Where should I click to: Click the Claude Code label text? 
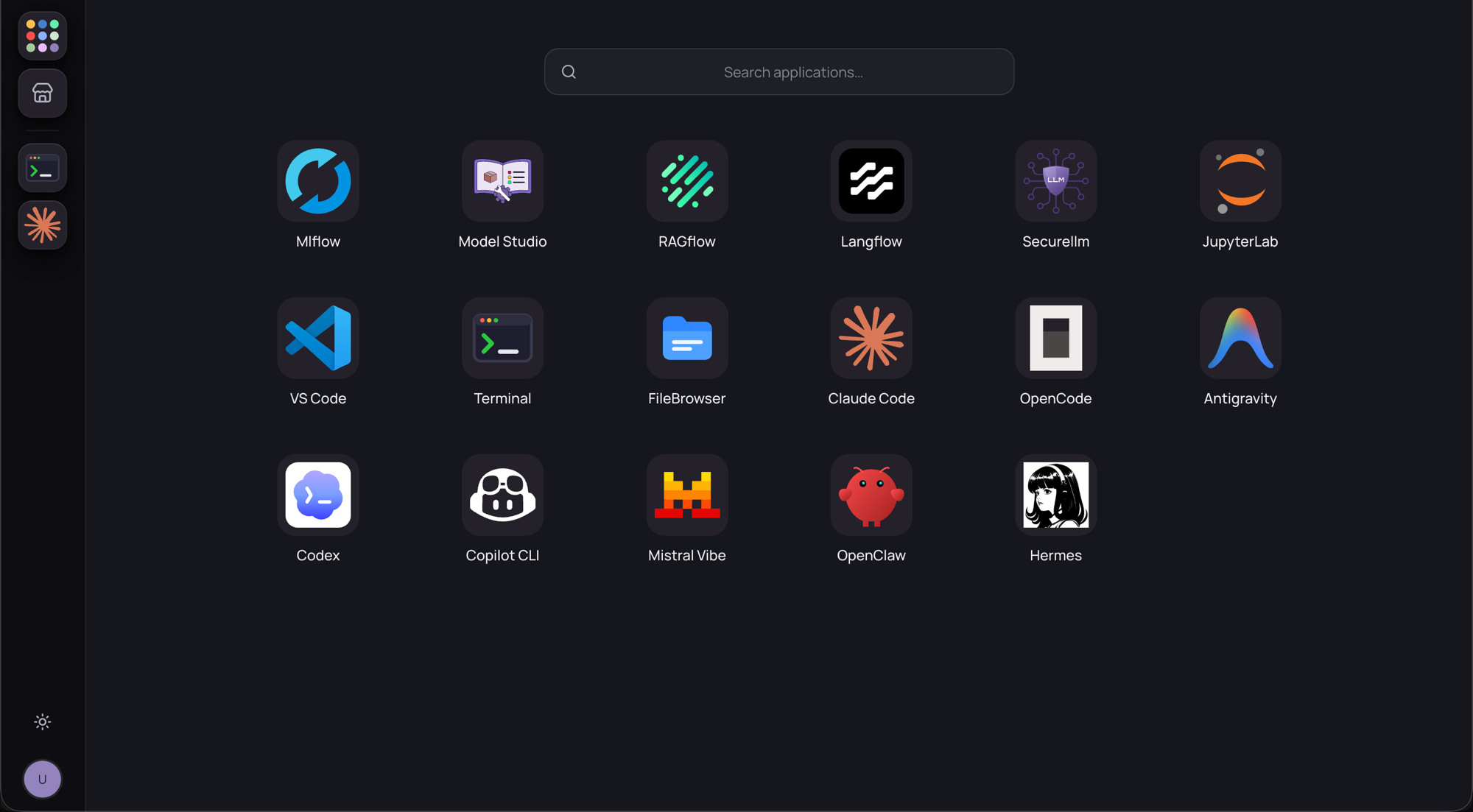(x=871, y=398)
